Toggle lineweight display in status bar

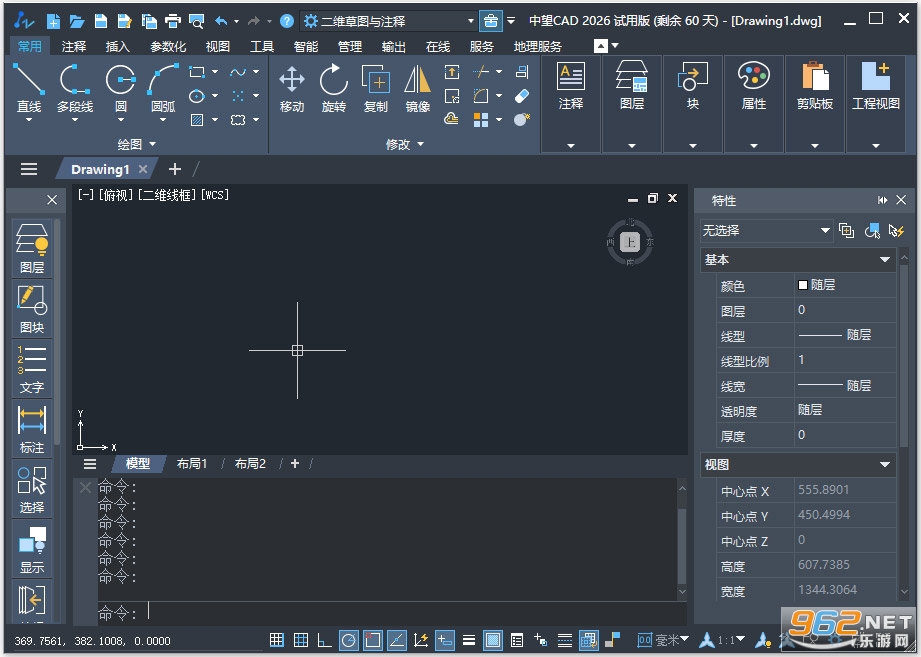coord(469,640)
